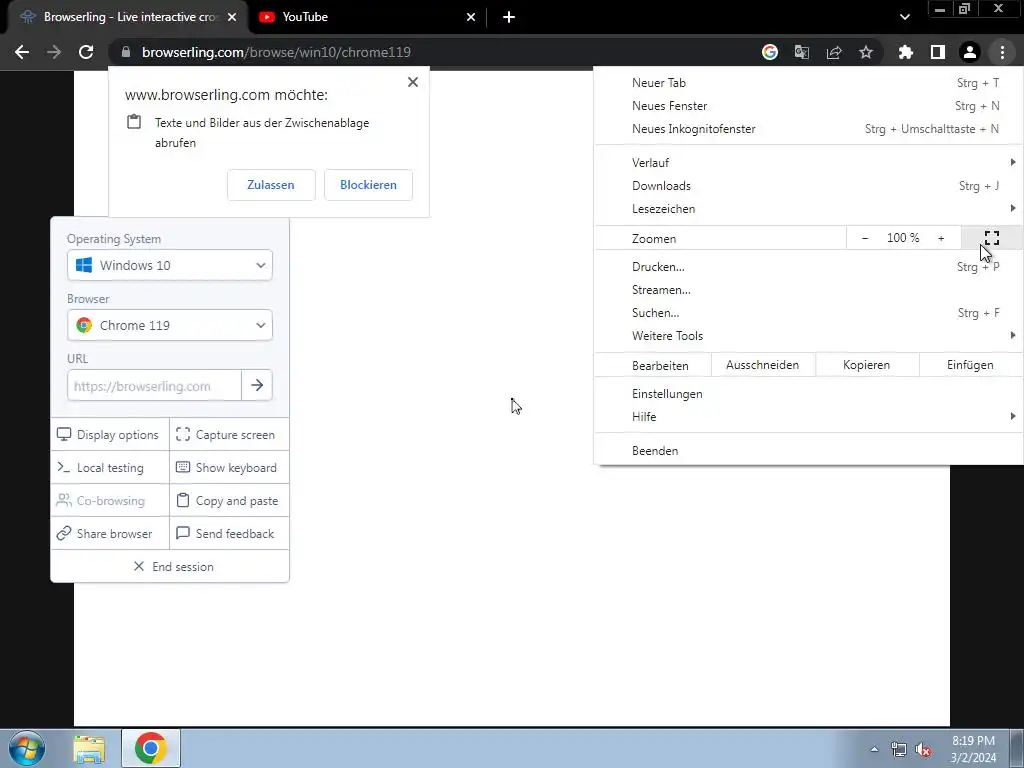This screenshot has height=768, width=1024.
Task: Expand the Weitere Tools submenu
Action: pyautogui.click(x=808, y=336)
